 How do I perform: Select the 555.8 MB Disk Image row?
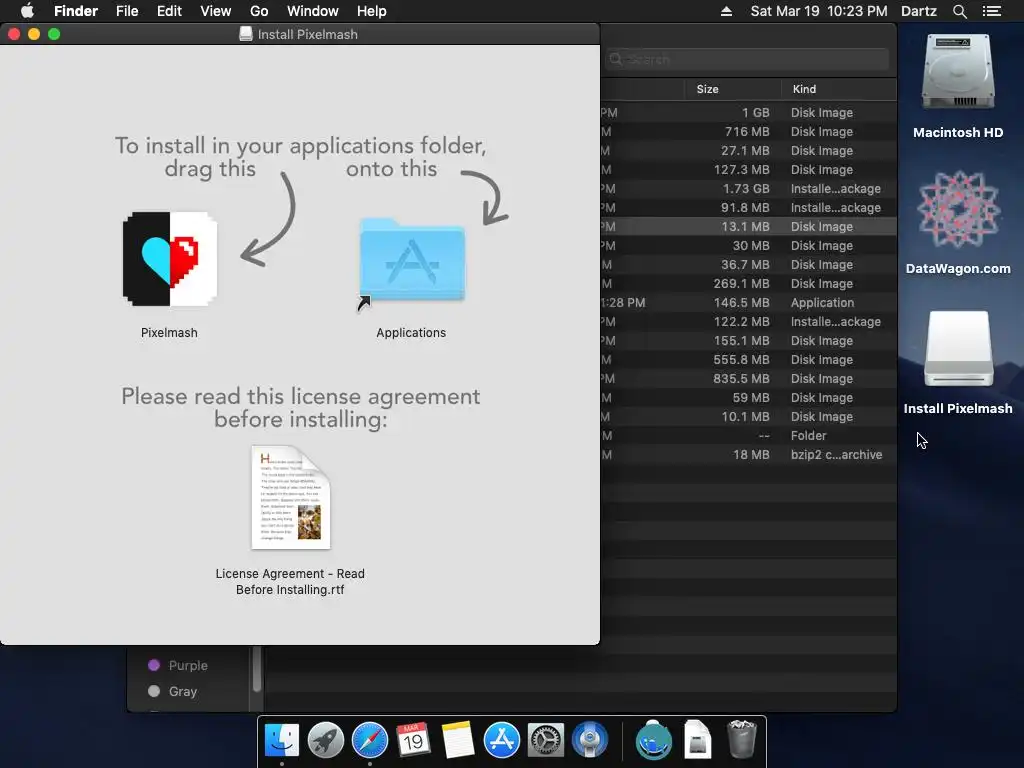748,359
